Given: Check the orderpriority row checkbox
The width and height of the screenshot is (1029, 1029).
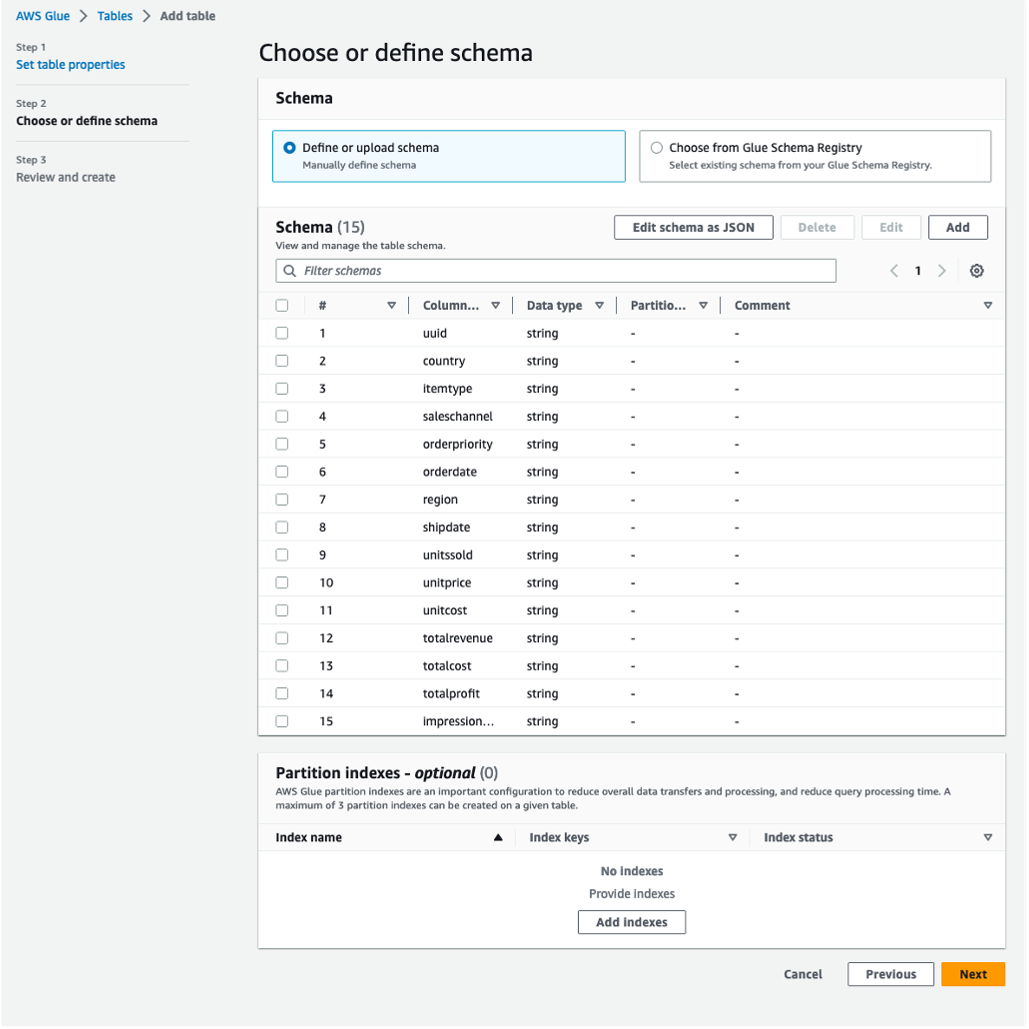Looking at the screenshot, I should [282, 444].
